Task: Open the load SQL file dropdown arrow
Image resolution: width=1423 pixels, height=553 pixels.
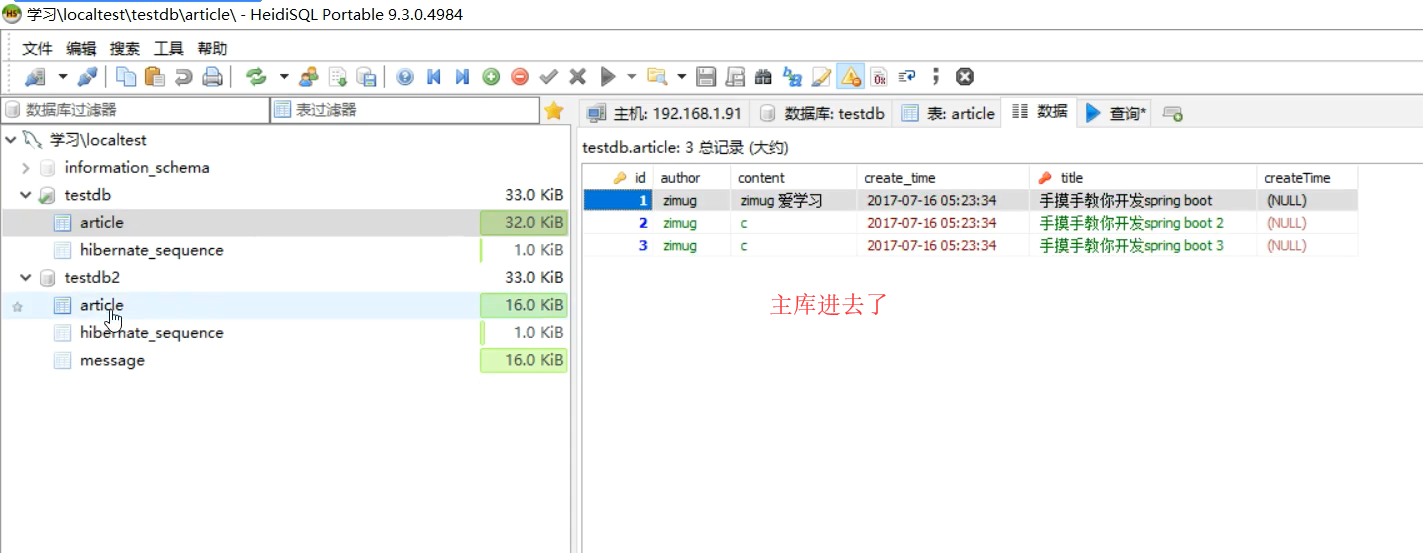Action: pos(682,76)
